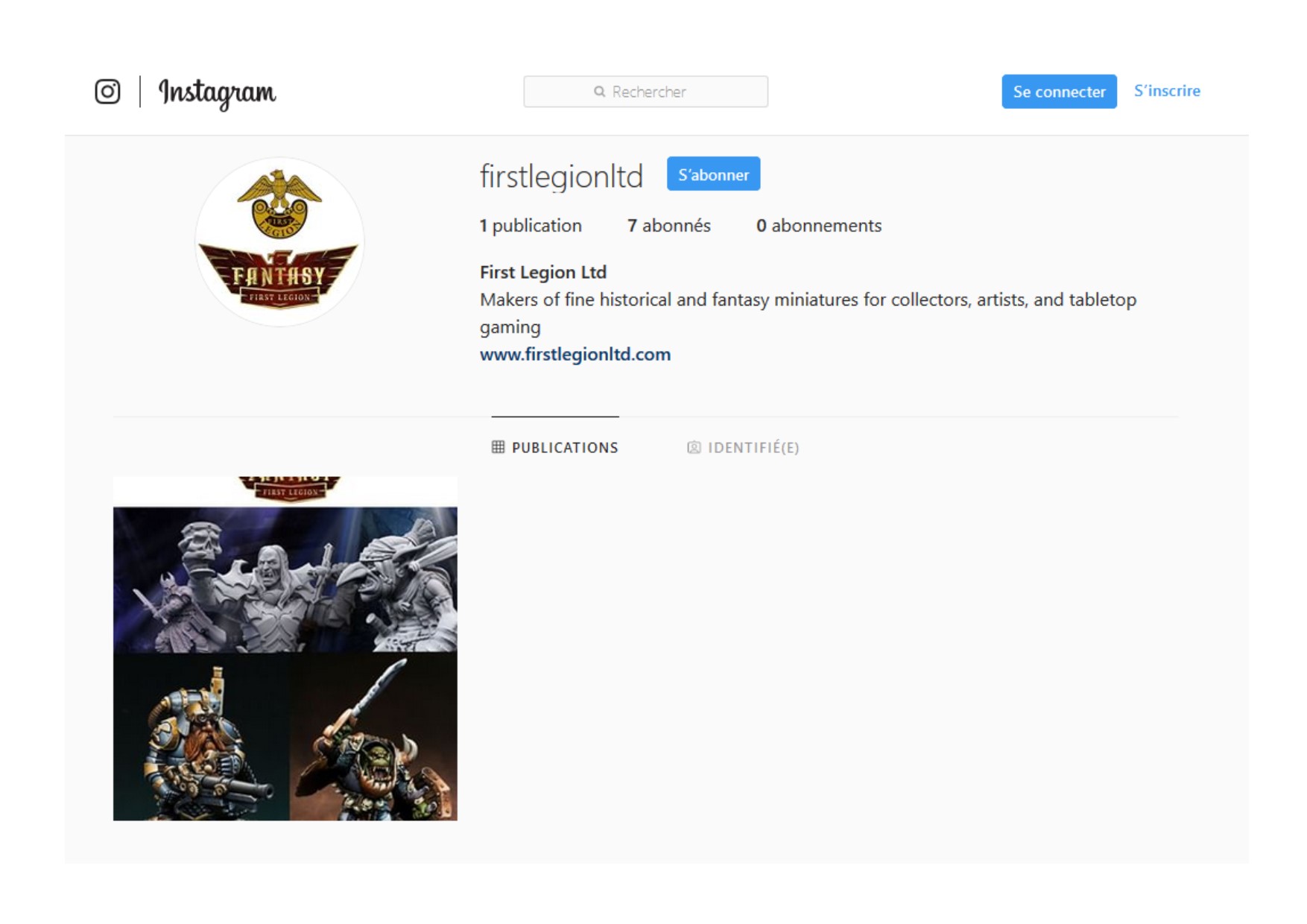Click the Instagram camera glyph icon
Viewport: 1307px width, 924px height.
tap(107, 92)
